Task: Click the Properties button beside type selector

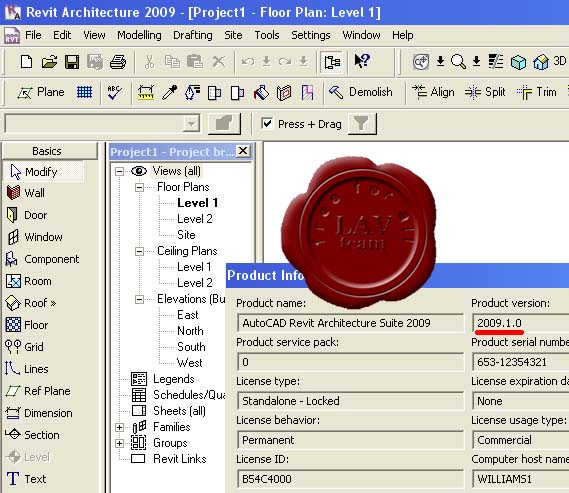Action: click(x=224, y=124)
